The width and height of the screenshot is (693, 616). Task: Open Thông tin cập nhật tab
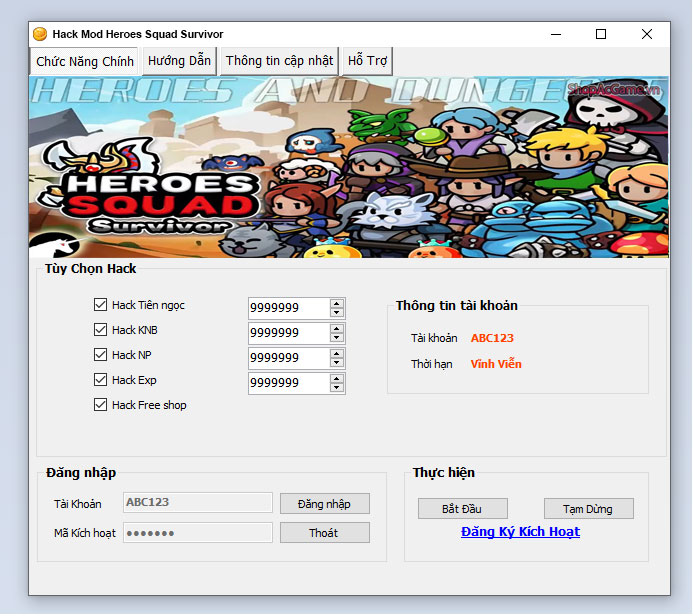279,61
